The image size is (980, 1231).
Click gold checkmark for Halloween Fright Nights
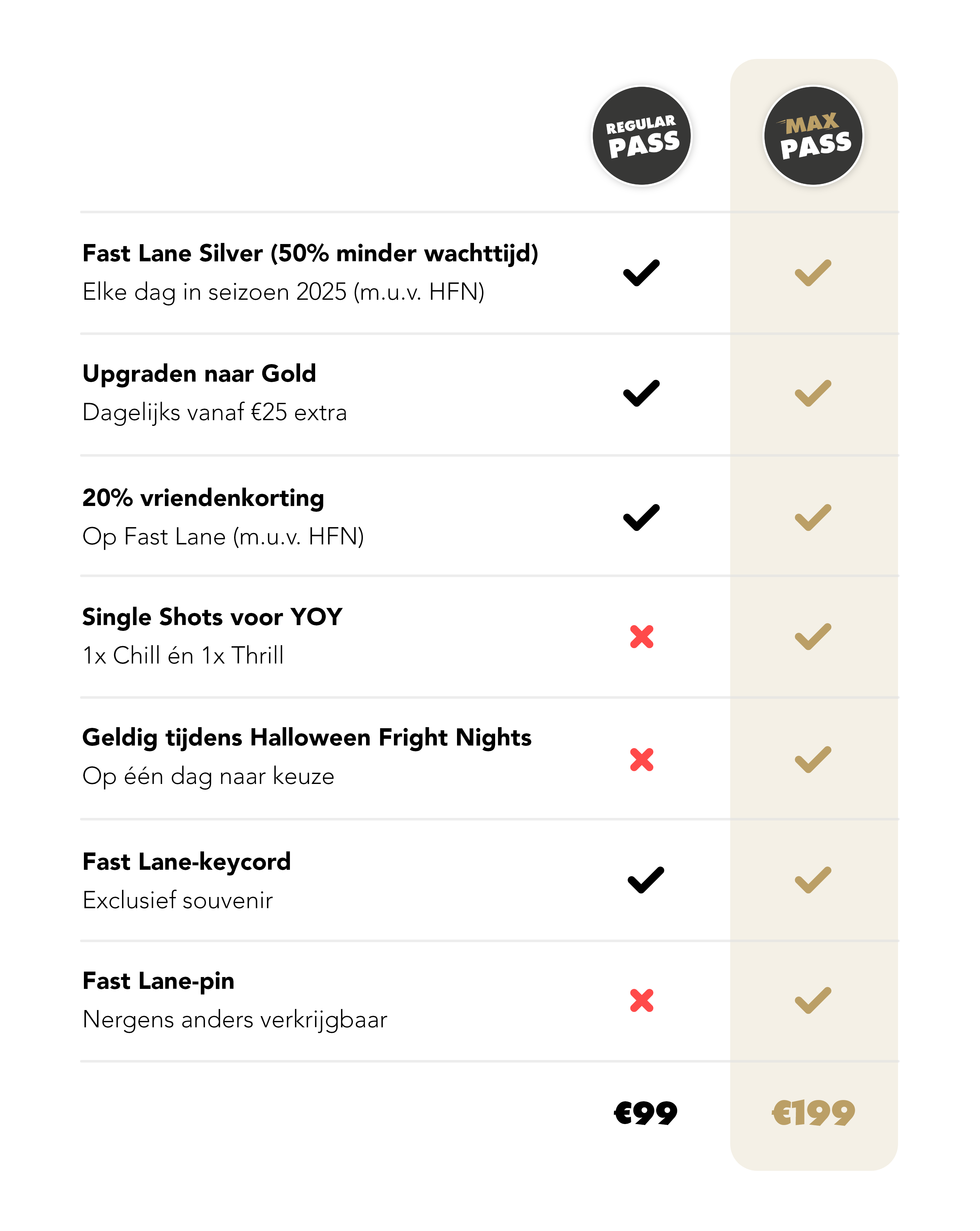coord(813,759)
